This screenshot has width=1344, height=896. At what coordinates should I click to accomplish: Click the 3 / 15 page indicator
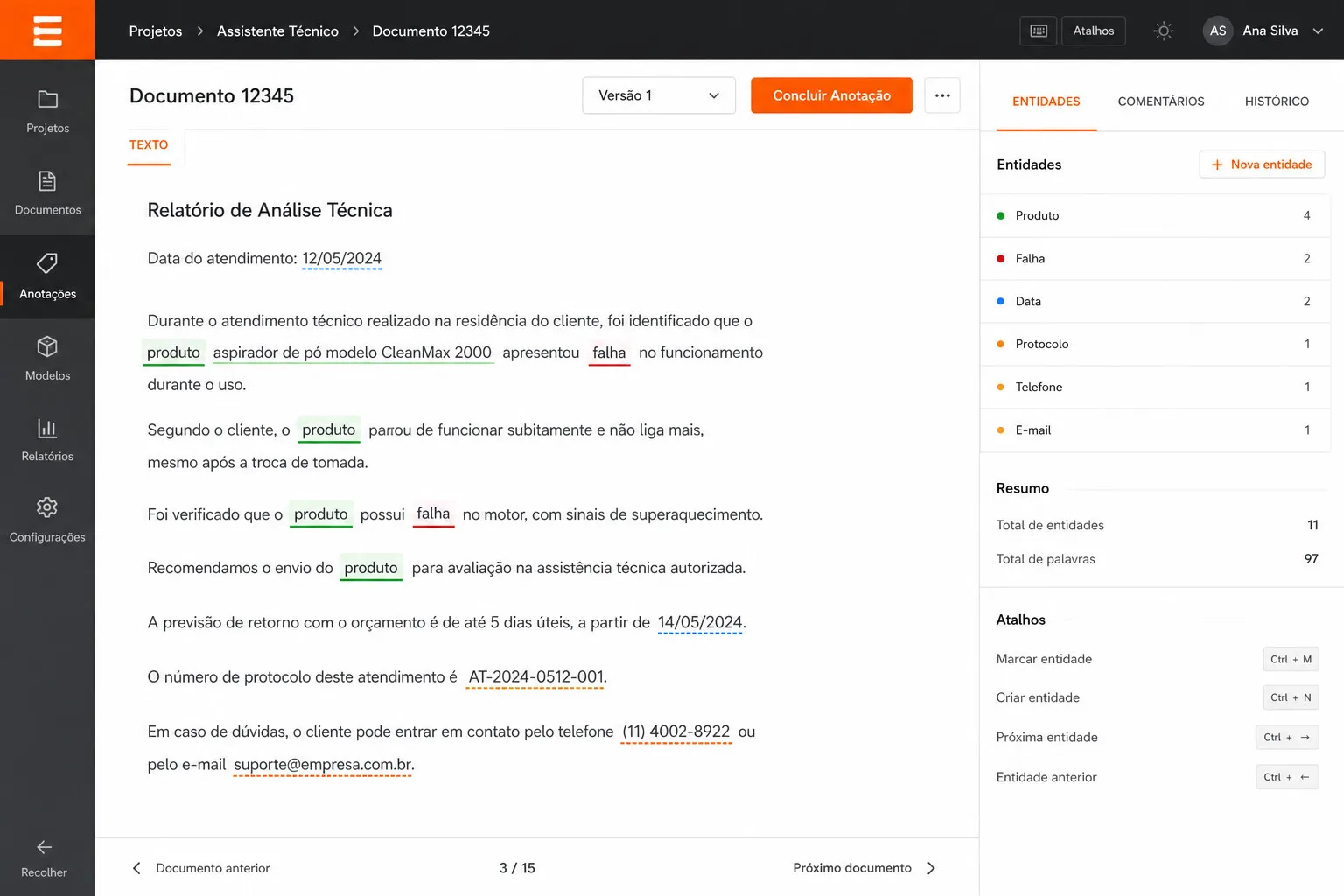[x=517, y=868]
